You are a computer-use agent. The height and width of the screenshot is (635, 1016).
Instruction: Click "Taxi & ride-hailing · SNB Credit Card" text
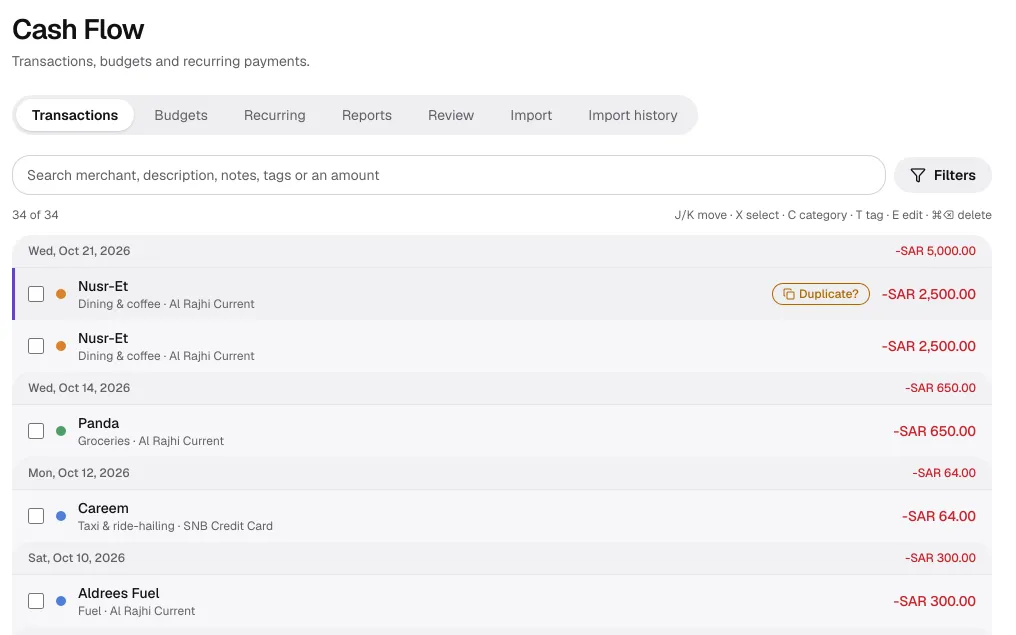pos(175,525)
